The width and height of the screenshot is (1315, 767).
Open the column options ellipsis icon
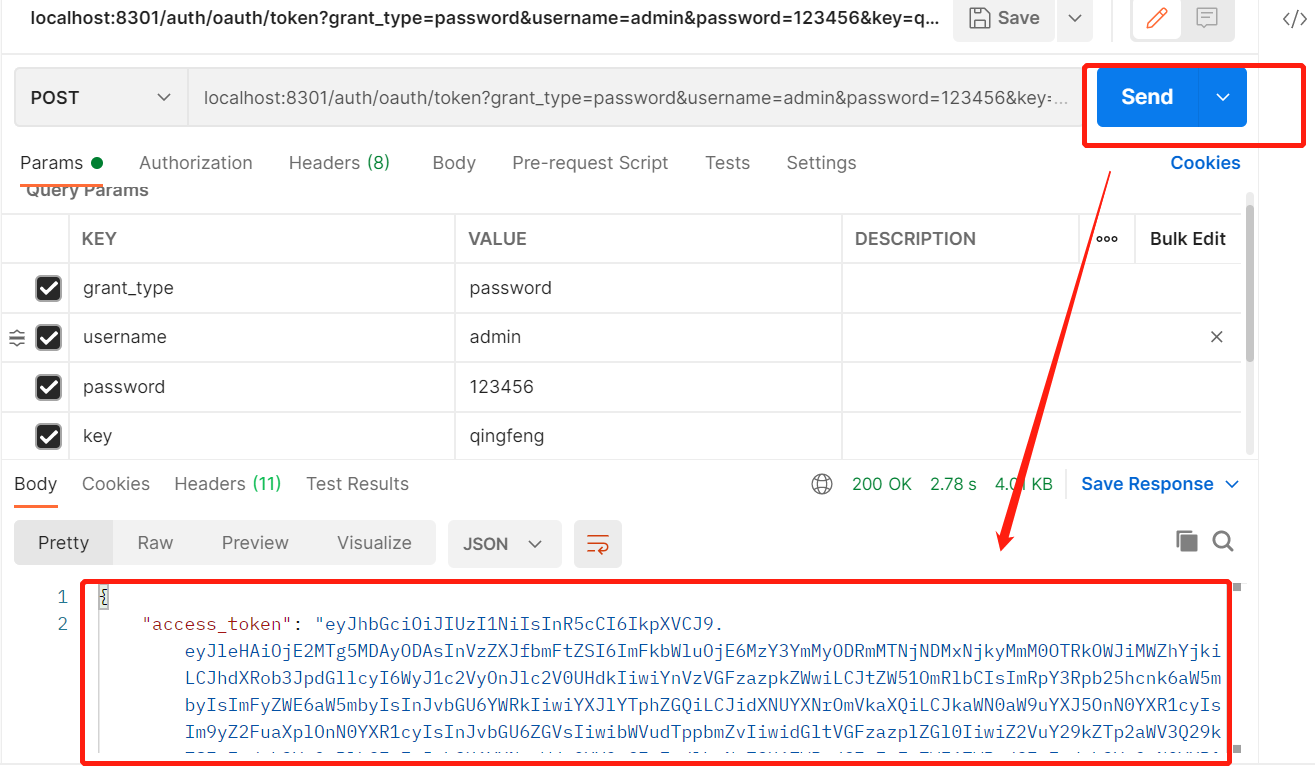coord(1107,239)
